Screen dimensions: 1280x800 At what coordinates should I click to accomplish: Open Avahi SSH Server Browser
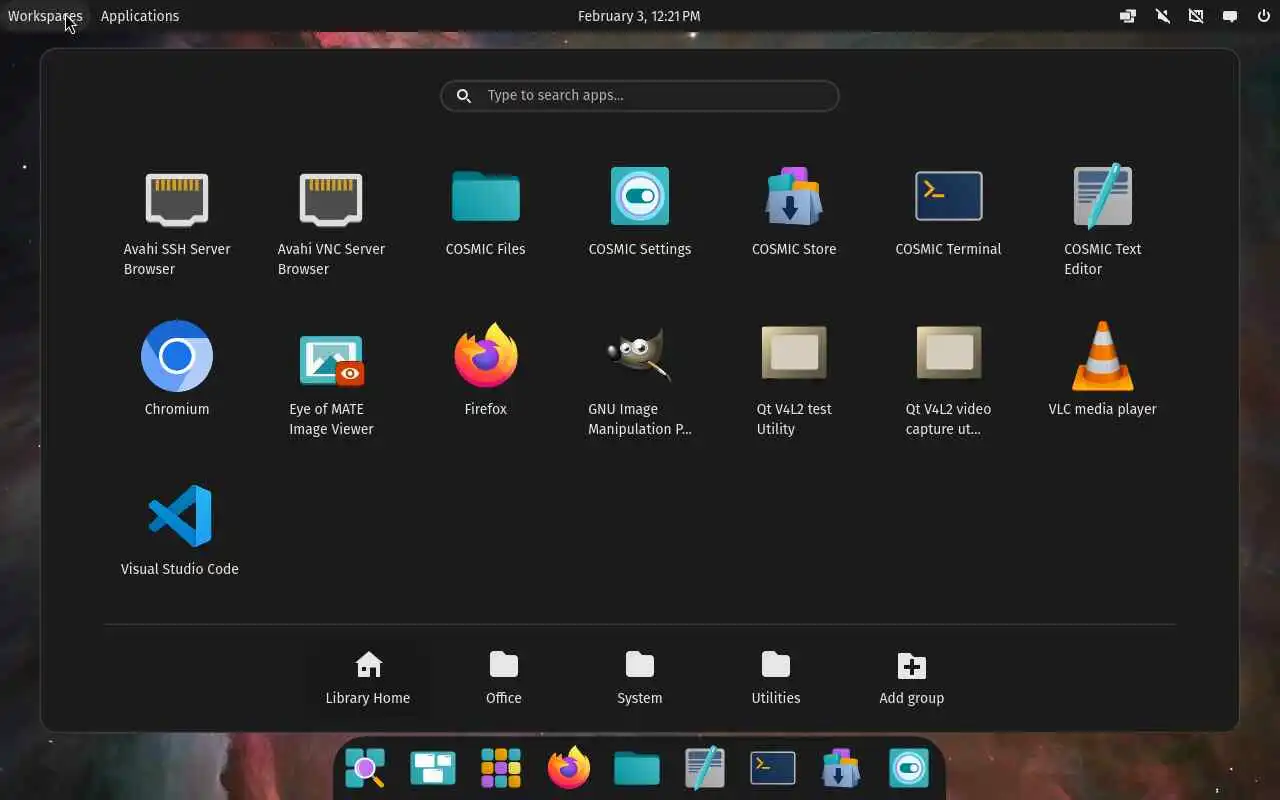click(177, 222)
